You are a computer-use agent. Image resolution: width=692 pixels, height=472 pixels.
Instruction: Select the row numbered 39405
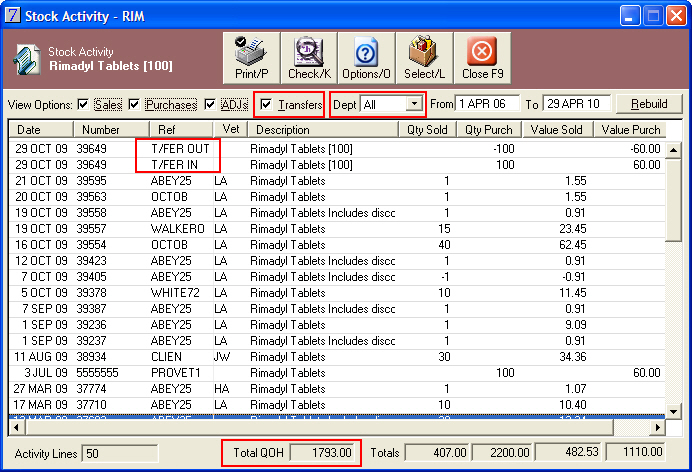[x=337, y=277]
